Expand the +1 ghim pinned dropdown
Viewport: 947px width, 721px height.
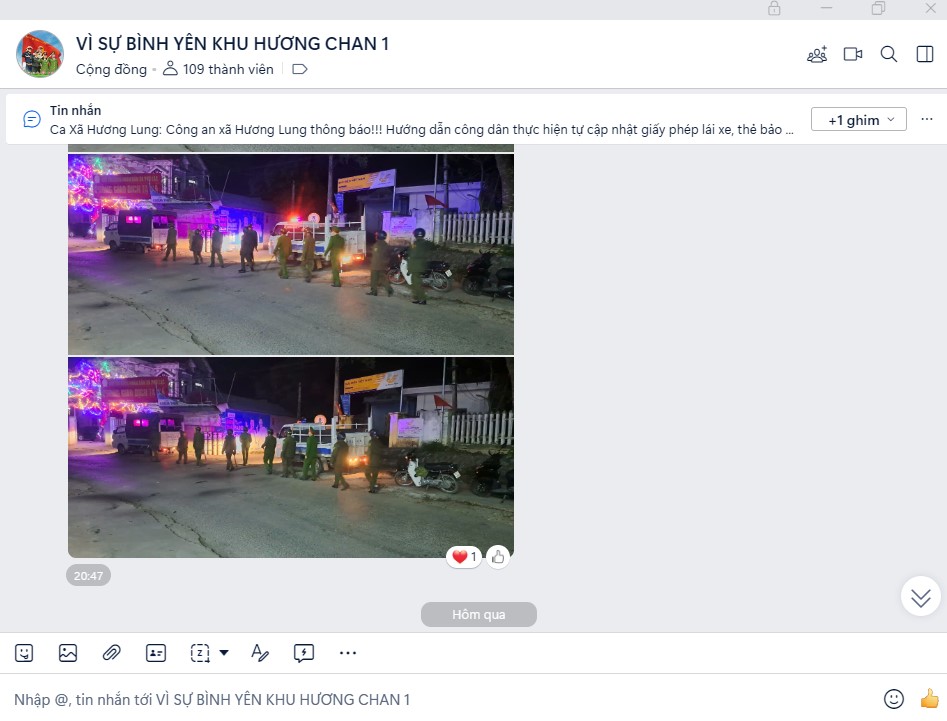[858, 120]
